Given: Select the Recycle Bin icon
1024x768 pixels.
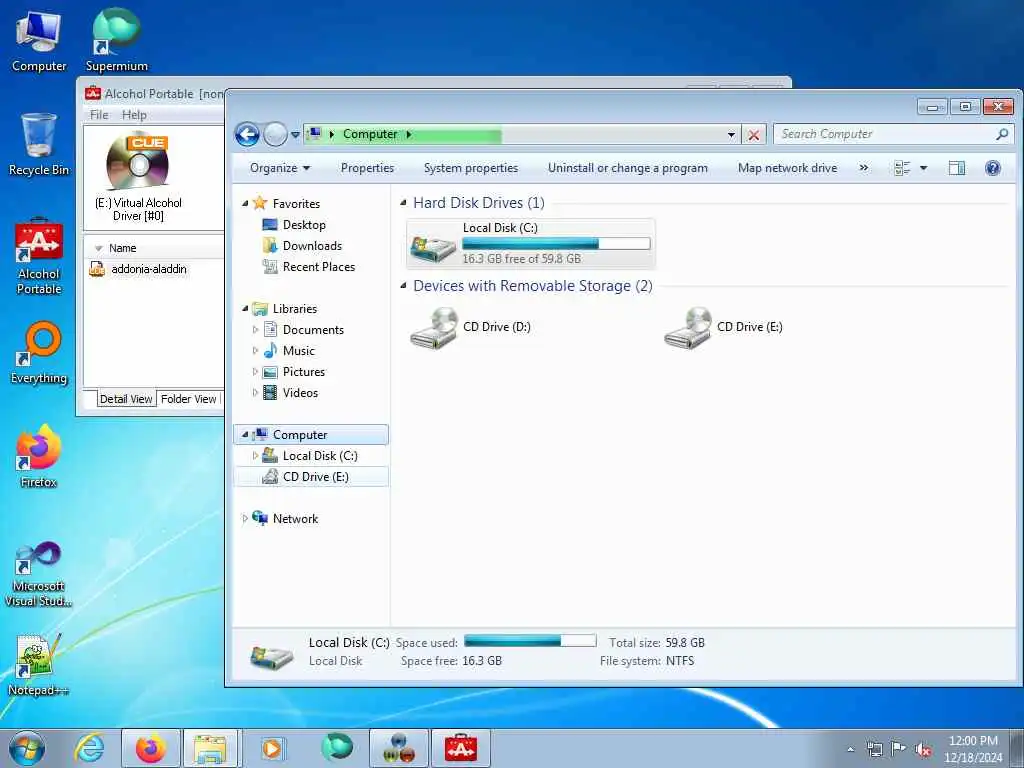Looking at the screenshot, I should [39, 145].
